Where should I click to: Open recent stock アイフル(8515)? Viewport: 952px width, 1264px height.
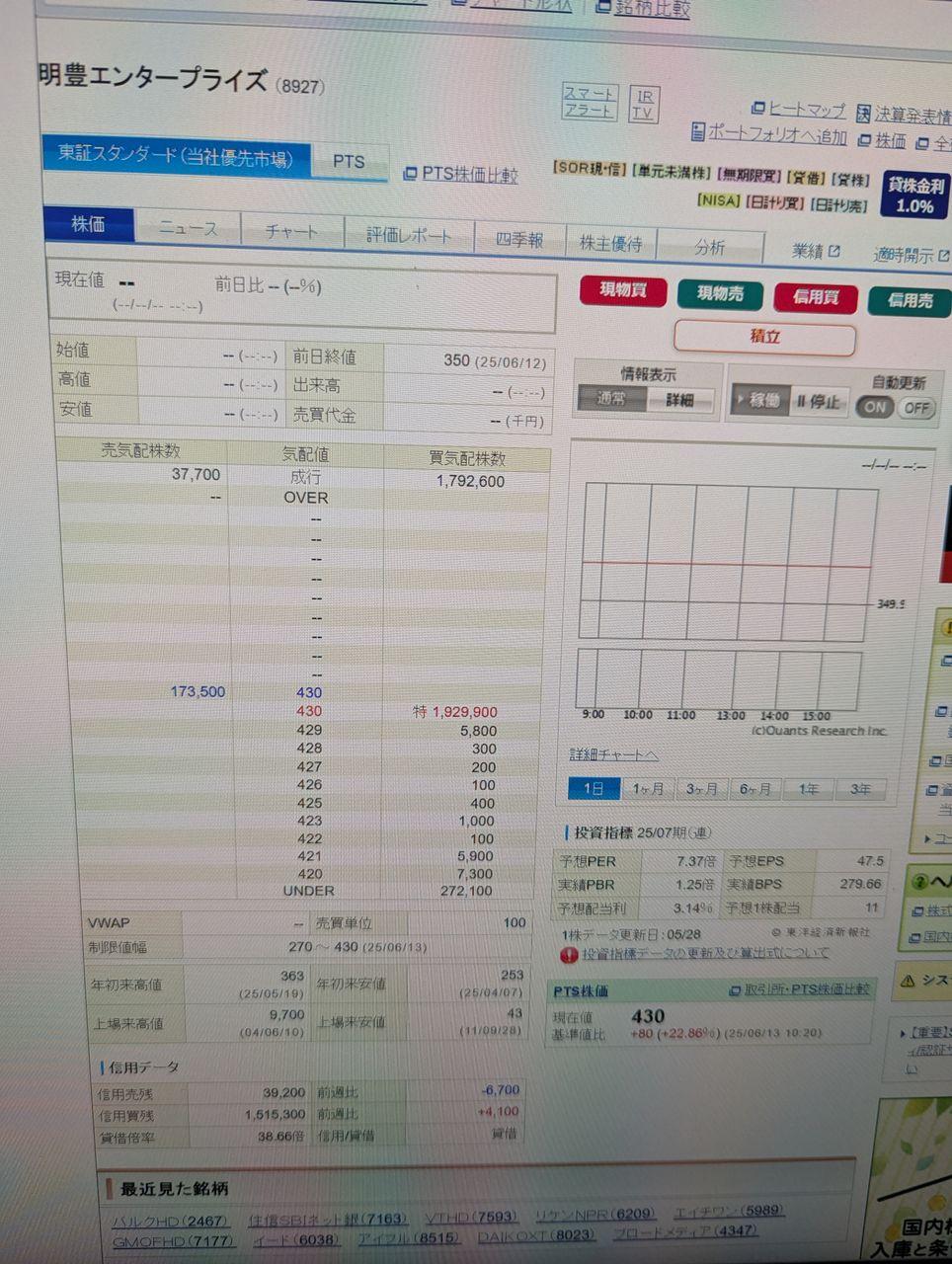pyautogui.click(x=408, y=1236)
